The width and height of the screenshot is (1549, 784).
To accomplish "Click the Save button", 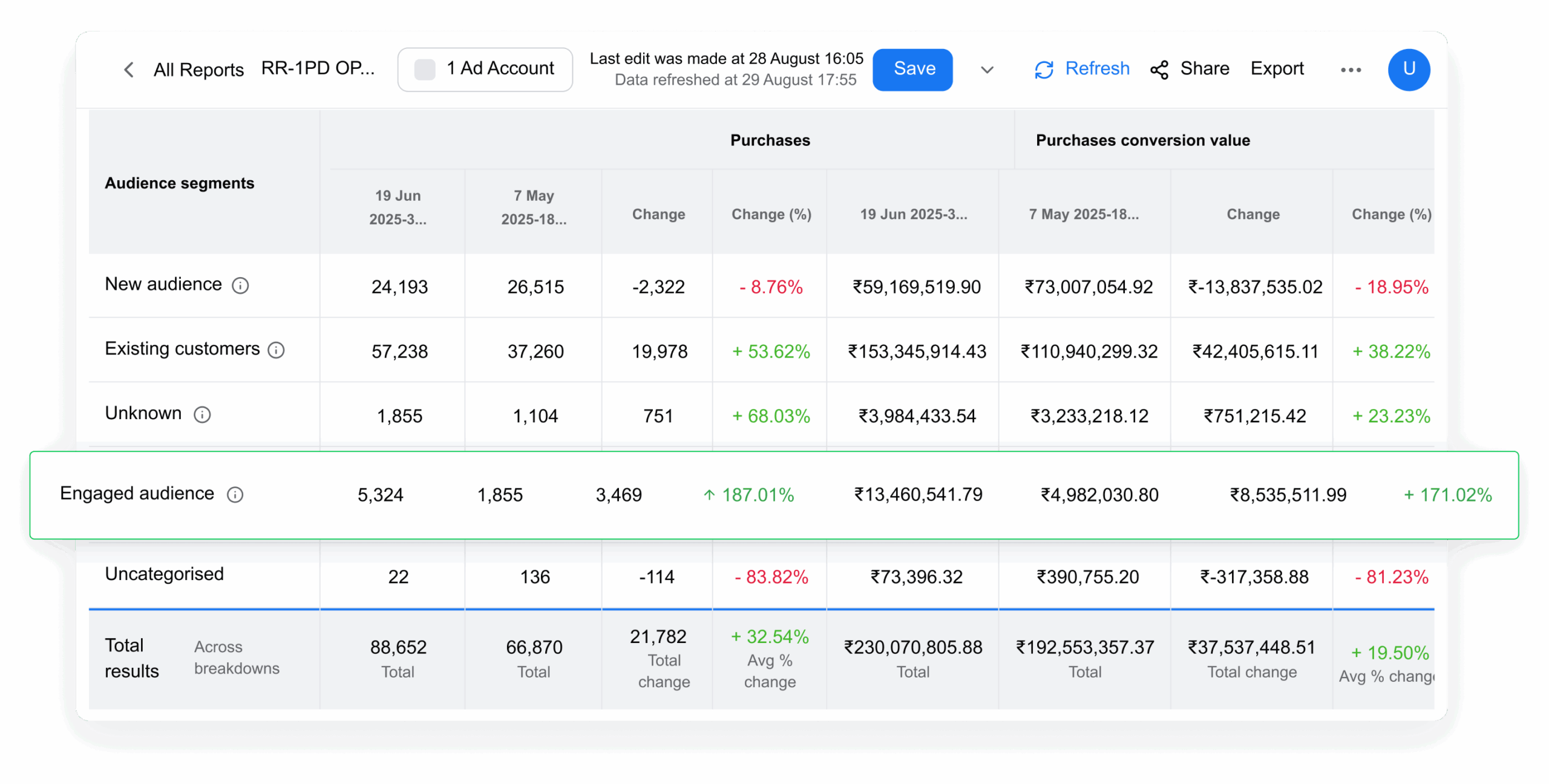I will click(x=912, y=70).
